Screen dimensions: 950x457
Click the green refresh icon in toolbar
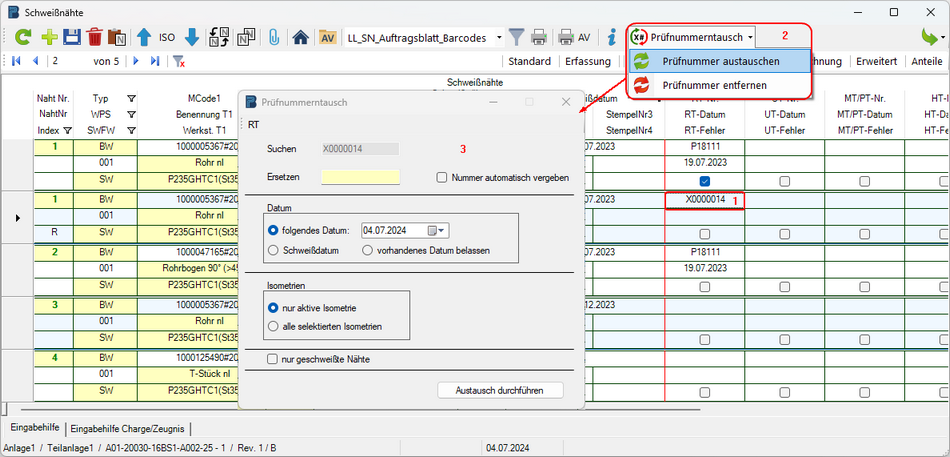22,37
